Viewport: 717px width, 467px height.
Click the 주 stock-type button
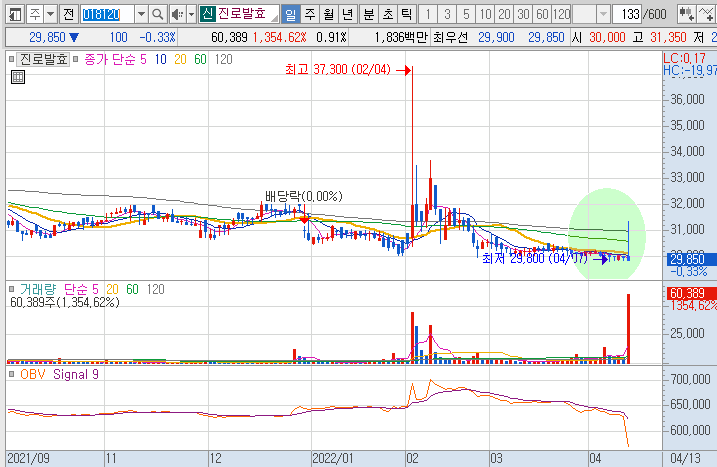click(35, 14)
